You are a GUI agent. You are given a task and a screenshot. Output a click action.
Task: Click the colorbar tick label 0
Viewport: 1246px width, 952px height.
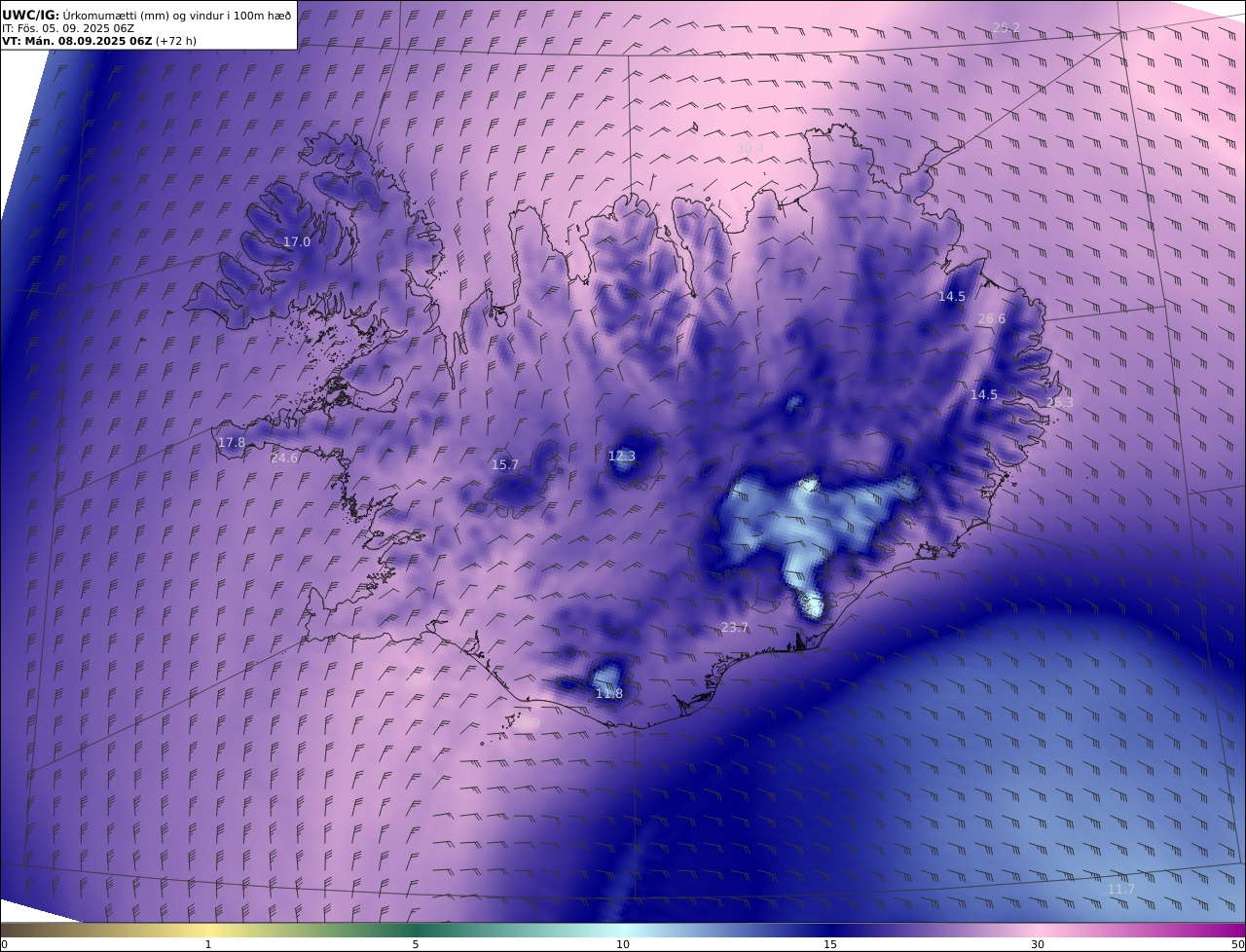pyautogui.click(x=4, y=944)
